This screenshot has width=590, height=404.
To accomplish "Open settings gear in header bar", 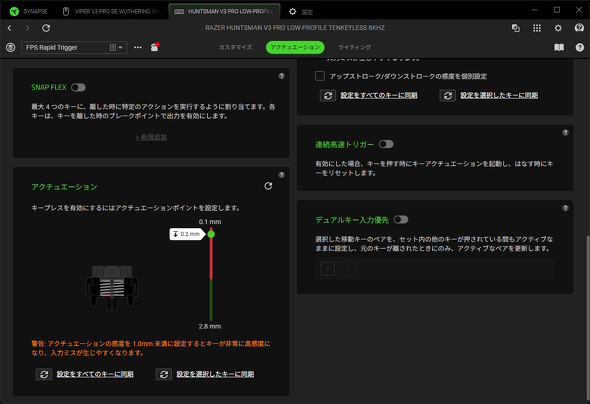I will 558,28.
